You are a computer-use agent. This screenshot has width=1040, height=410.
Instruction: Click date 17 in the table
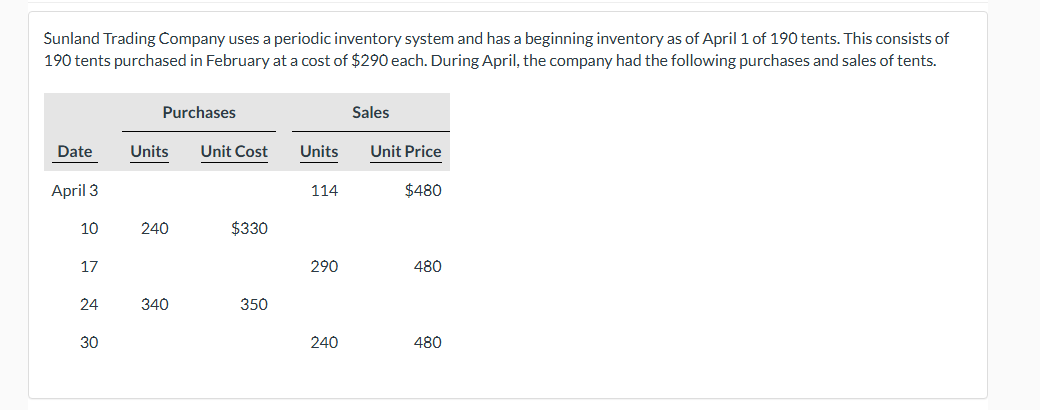coord(89,267)
